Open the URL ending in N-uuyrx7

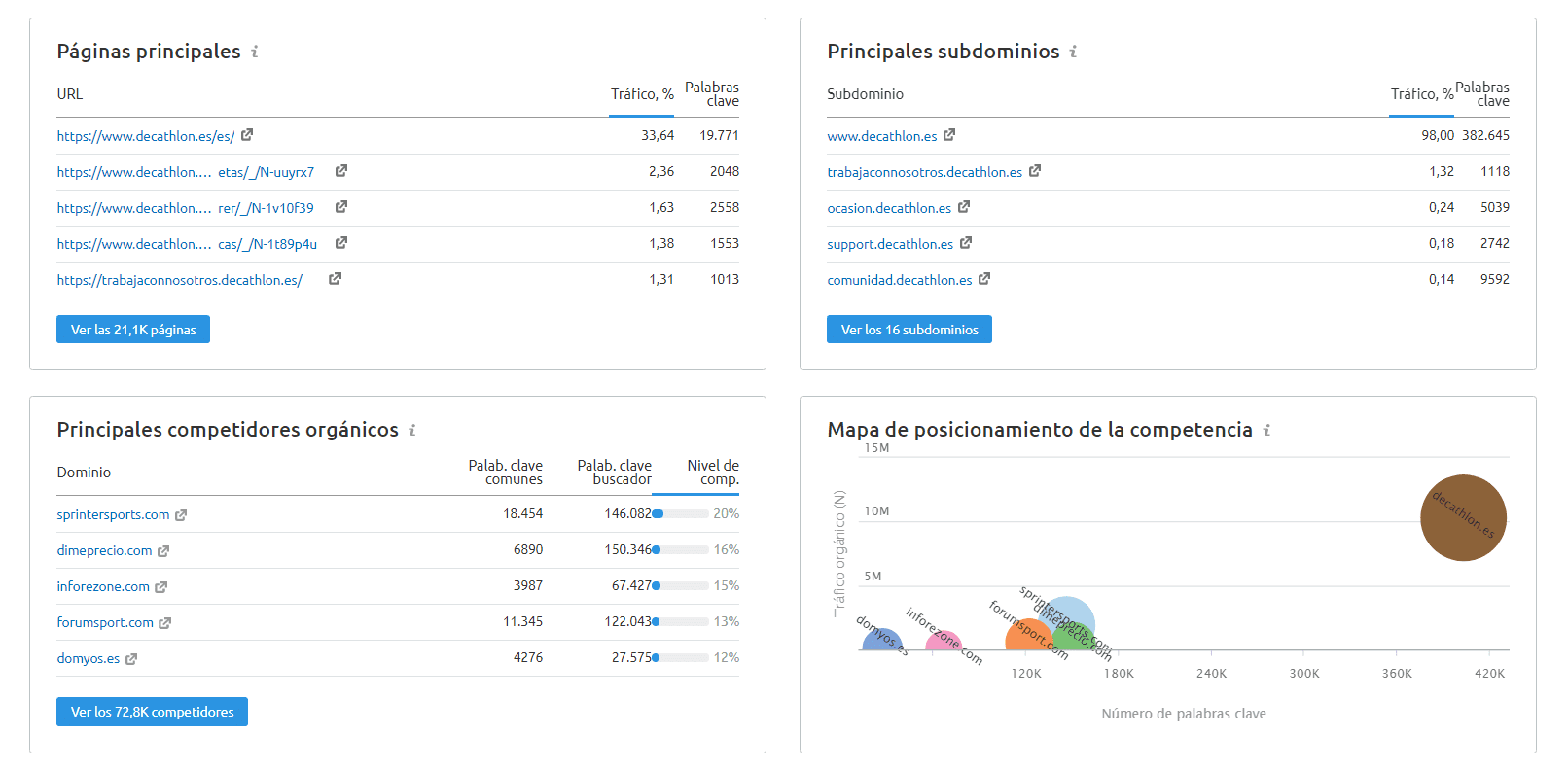pos(186,172)
